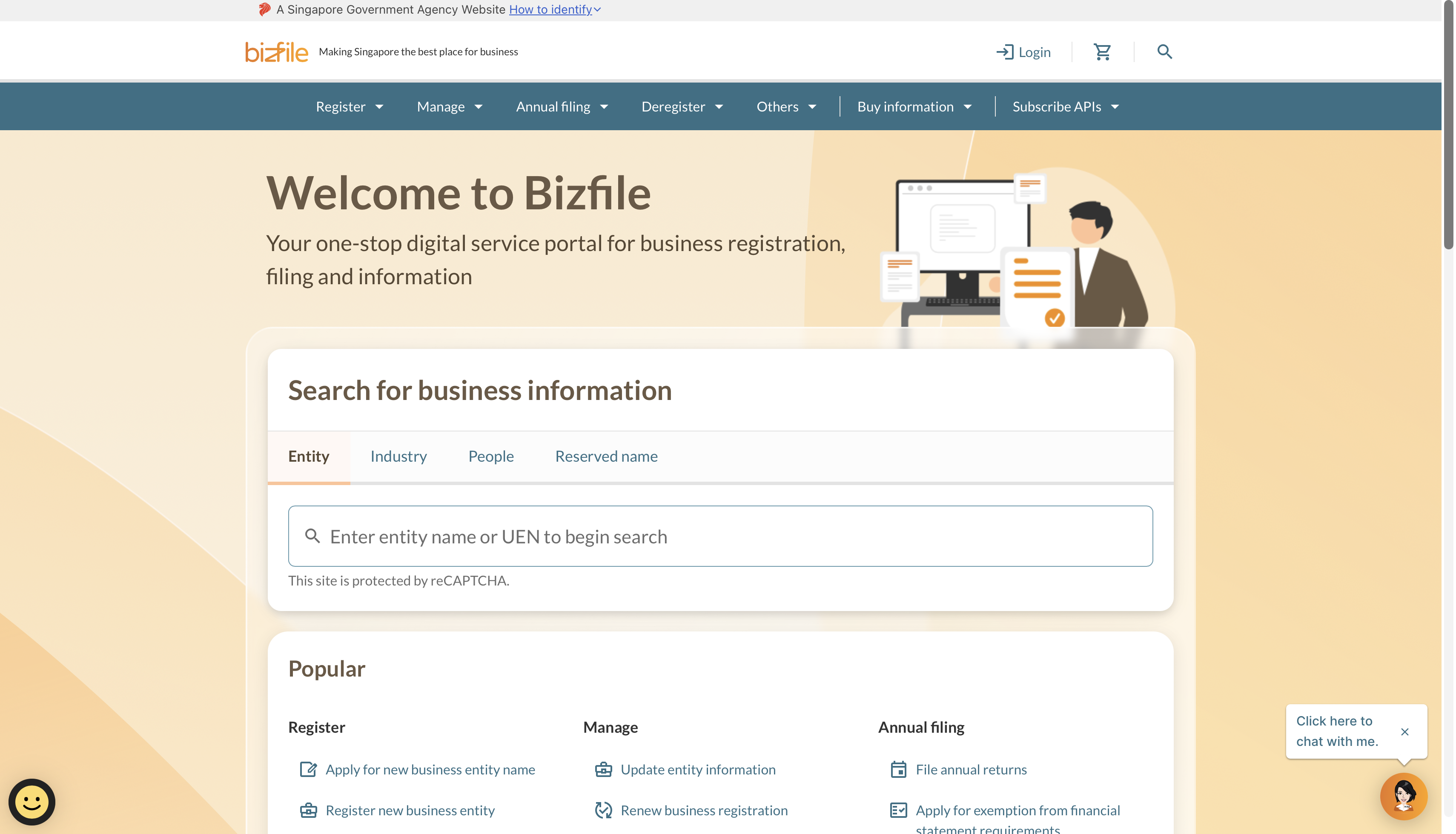Viewport: 1456px width, 834px height.
Task: Click the Login arrow icon
Action: pyautogui.click(x=1004, y=52)
